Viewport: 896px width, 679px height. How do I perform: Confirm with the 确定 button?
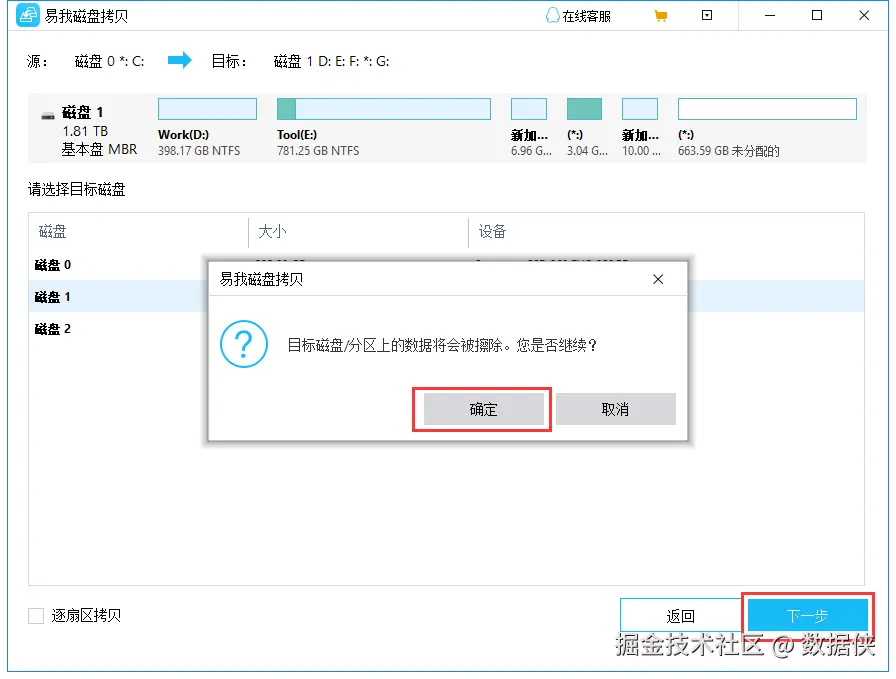coord(482,408)
